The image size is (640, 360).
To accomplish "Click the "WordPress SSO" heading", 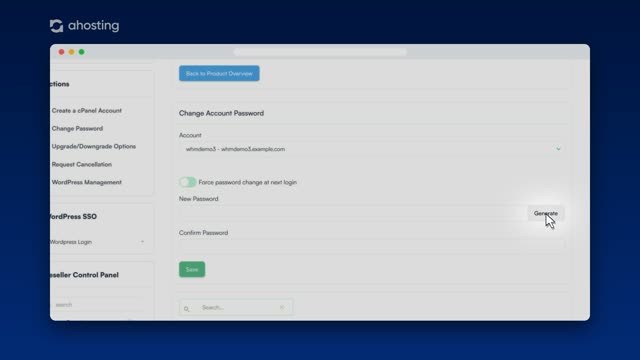I will coord(73,217).
